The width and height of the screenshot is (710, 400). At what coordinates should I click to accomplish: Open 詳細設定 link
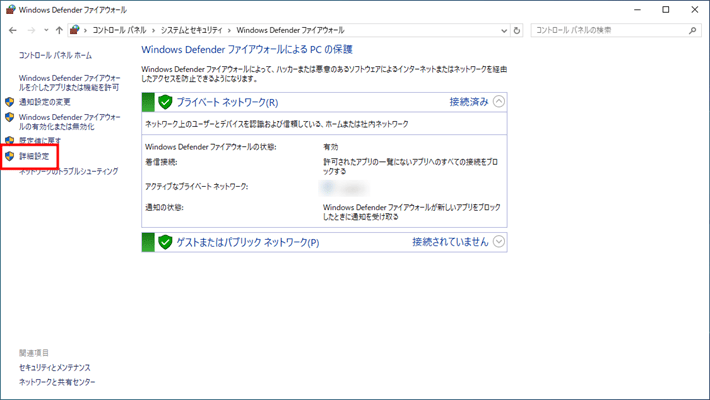click(x=34, y=156)
